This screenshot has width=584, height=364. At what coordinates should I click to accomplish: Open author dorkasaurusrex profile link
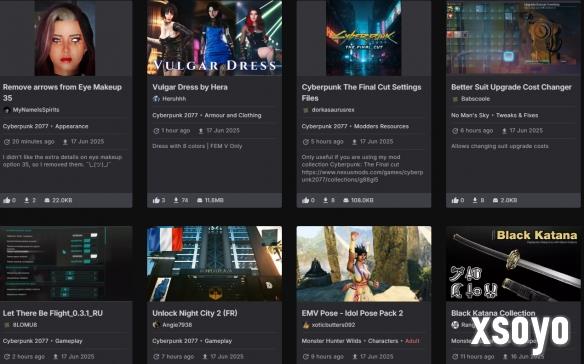click(333, 110)
